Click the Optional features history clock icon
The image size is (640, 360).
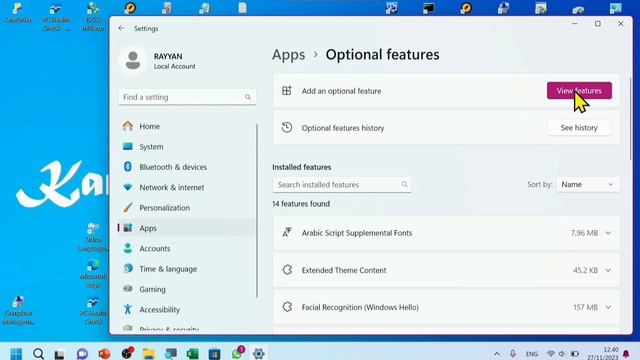coord(287,127)
